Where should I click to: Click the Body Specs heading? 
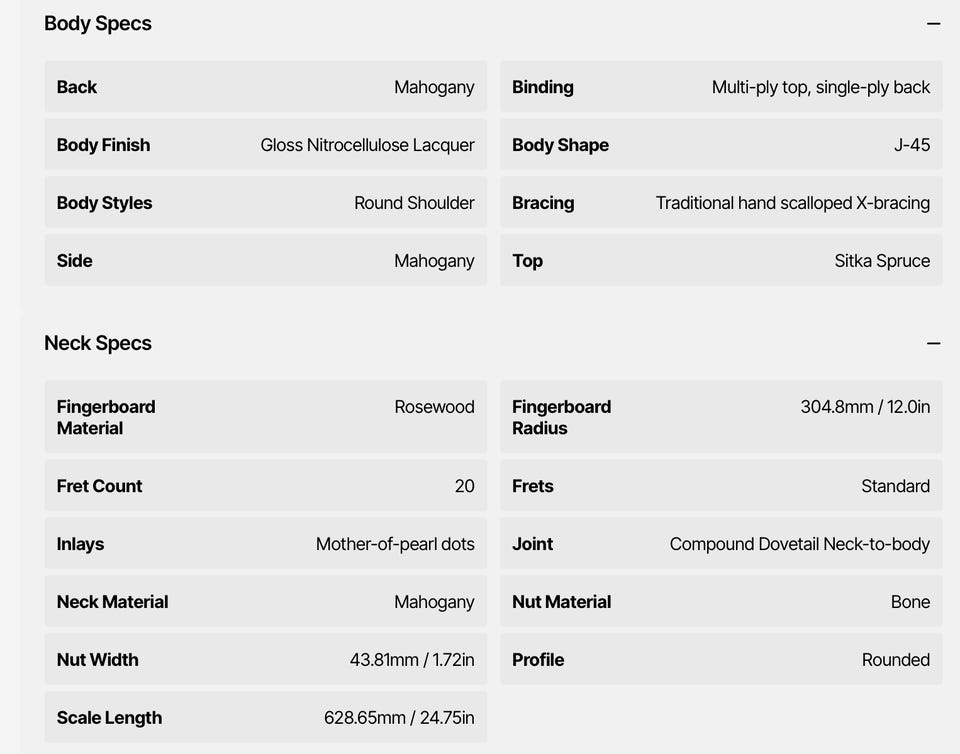[98, 24]
